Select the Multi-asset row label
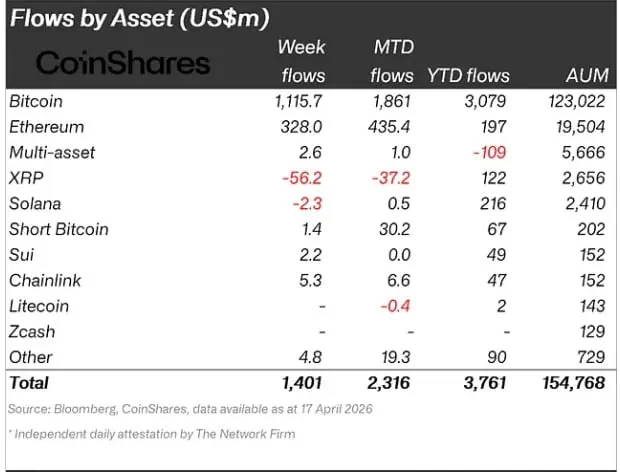The image size is (620, 472). 51,152
